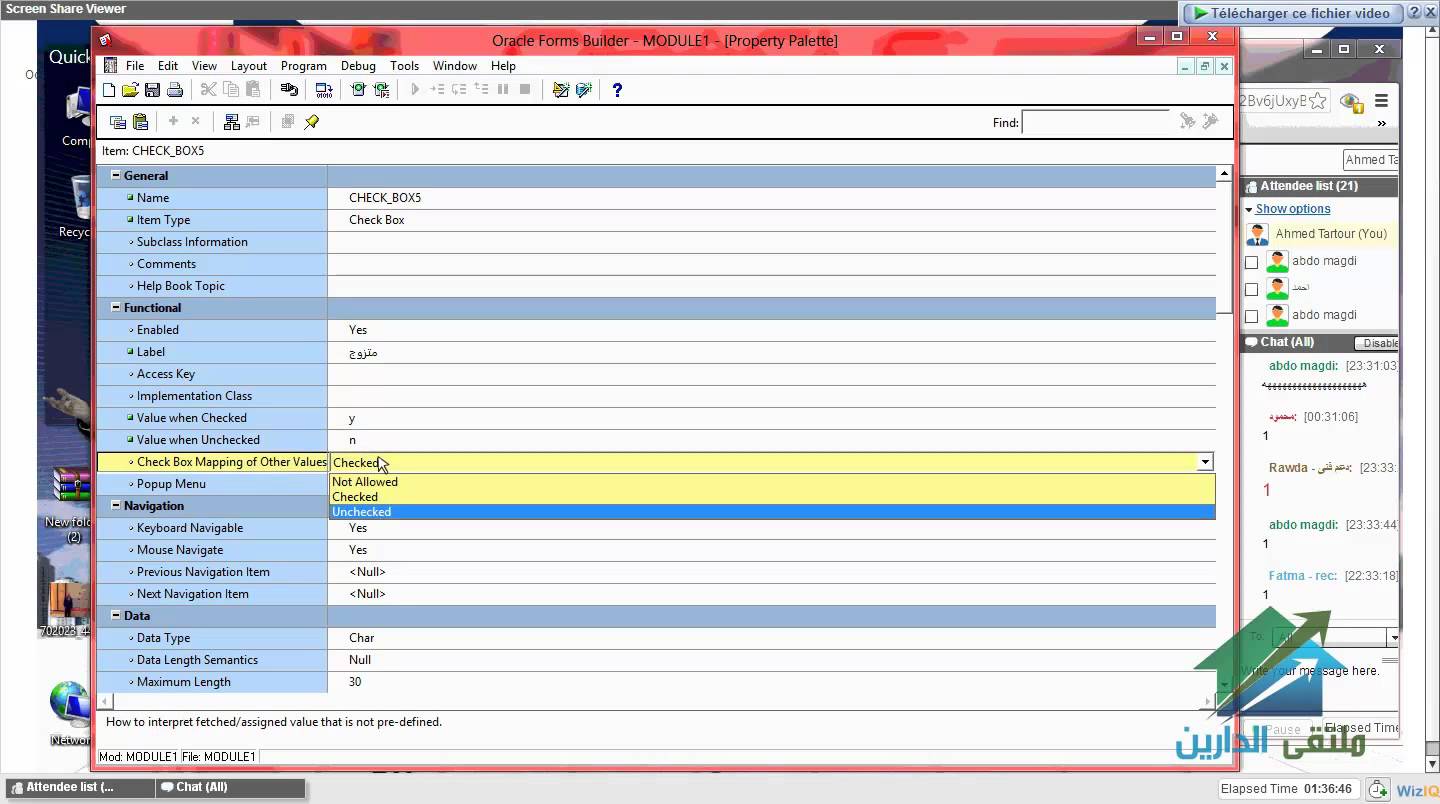Click the Paste clipboard toolbar icon
Image resolution: width=1440 pixels, height=804 pixels.
(253, 90)
